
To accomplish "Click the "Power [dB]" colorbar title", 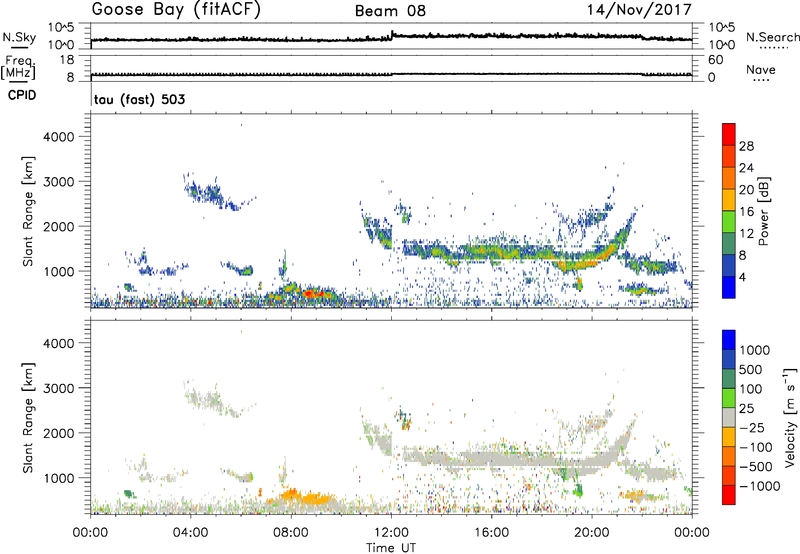I will [763, 211].
